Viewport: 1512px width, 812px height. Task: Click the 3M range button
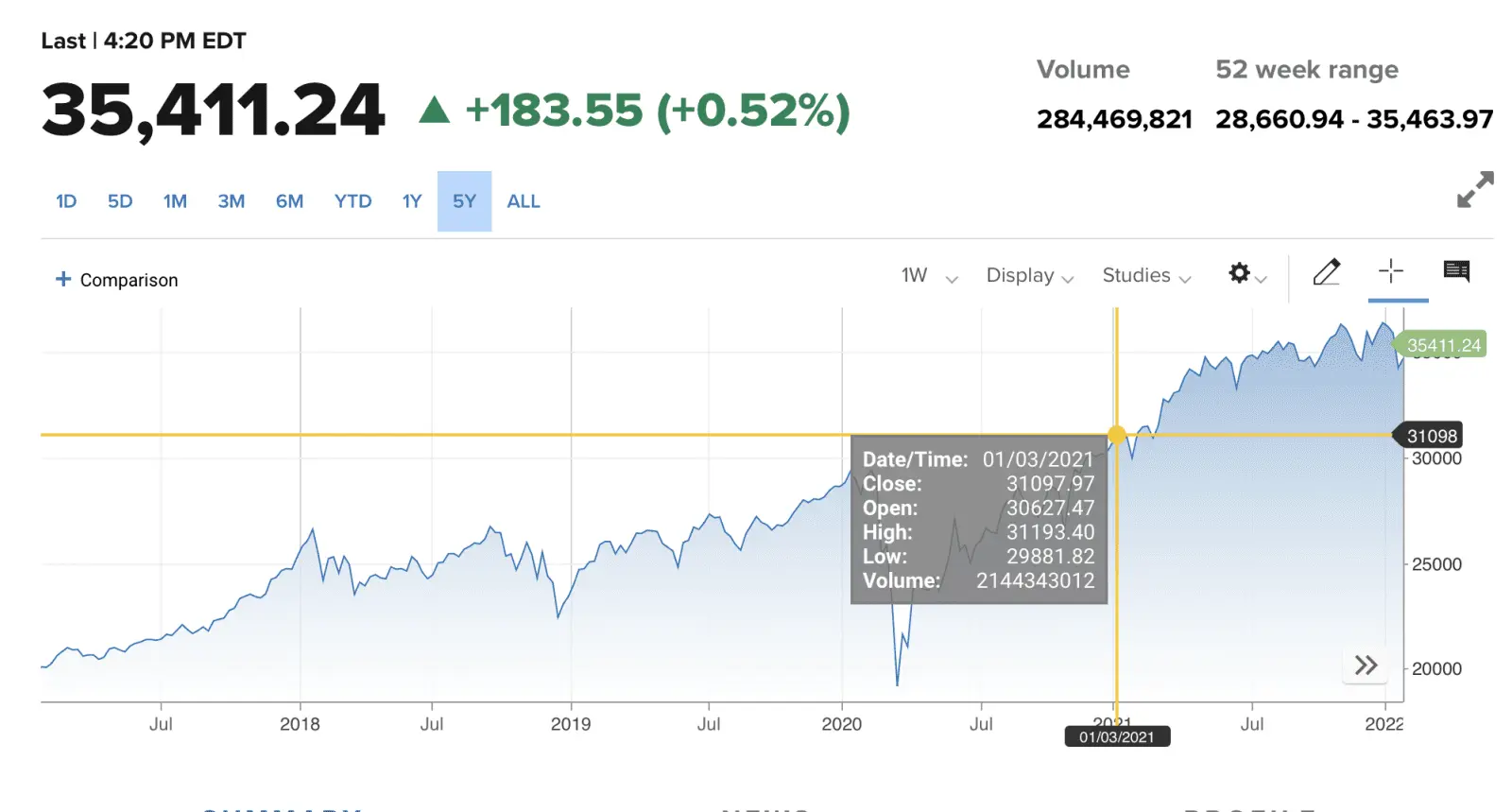(231, 200)
